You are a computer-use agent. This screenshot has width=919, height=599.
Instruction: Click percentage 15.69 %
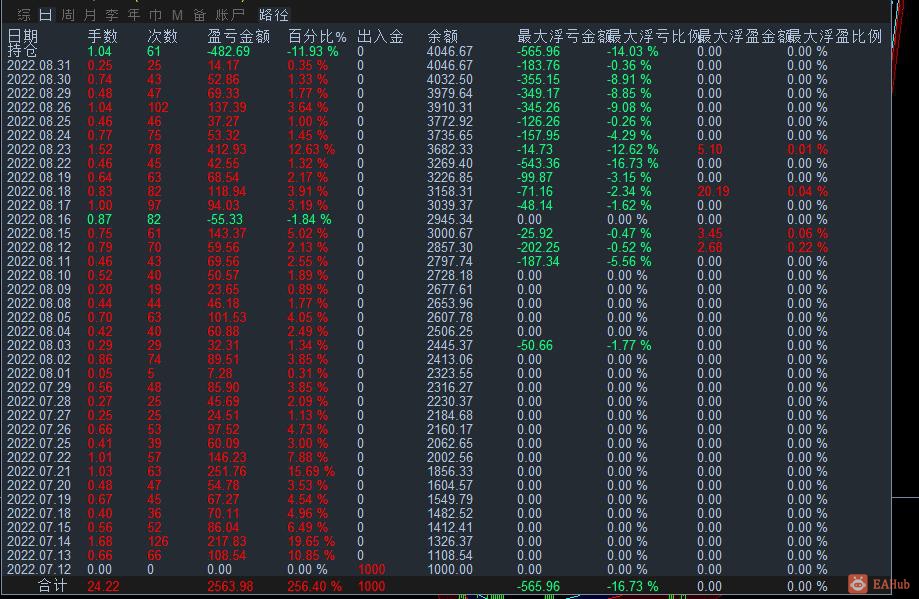pyautogui.click(x=311, y=471)
